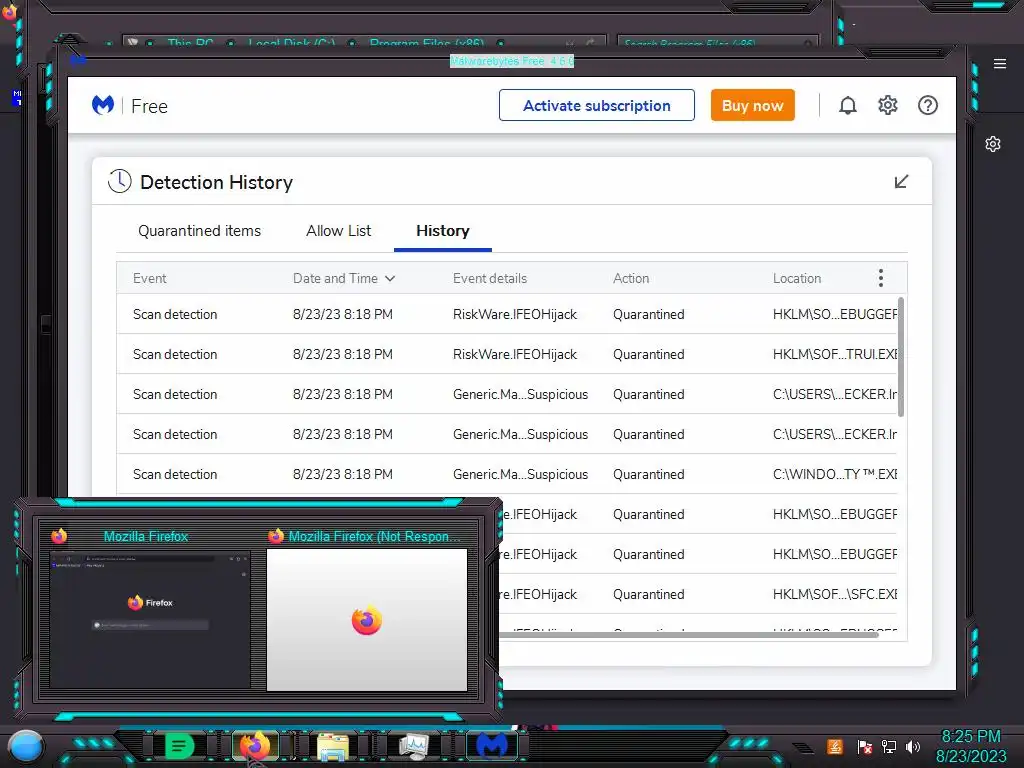Click the horizontal scrollbar under history table
The height and width of the screenshot is (768, 1024).
[689, 634]
